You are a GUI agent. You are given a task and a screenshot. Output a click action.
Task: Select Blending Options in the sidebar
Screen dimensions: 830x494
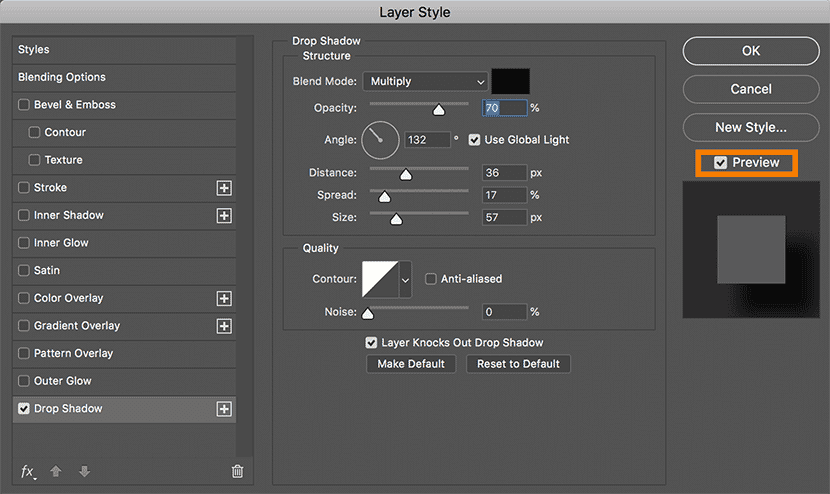pyautogui.click(x=62, y=77)
